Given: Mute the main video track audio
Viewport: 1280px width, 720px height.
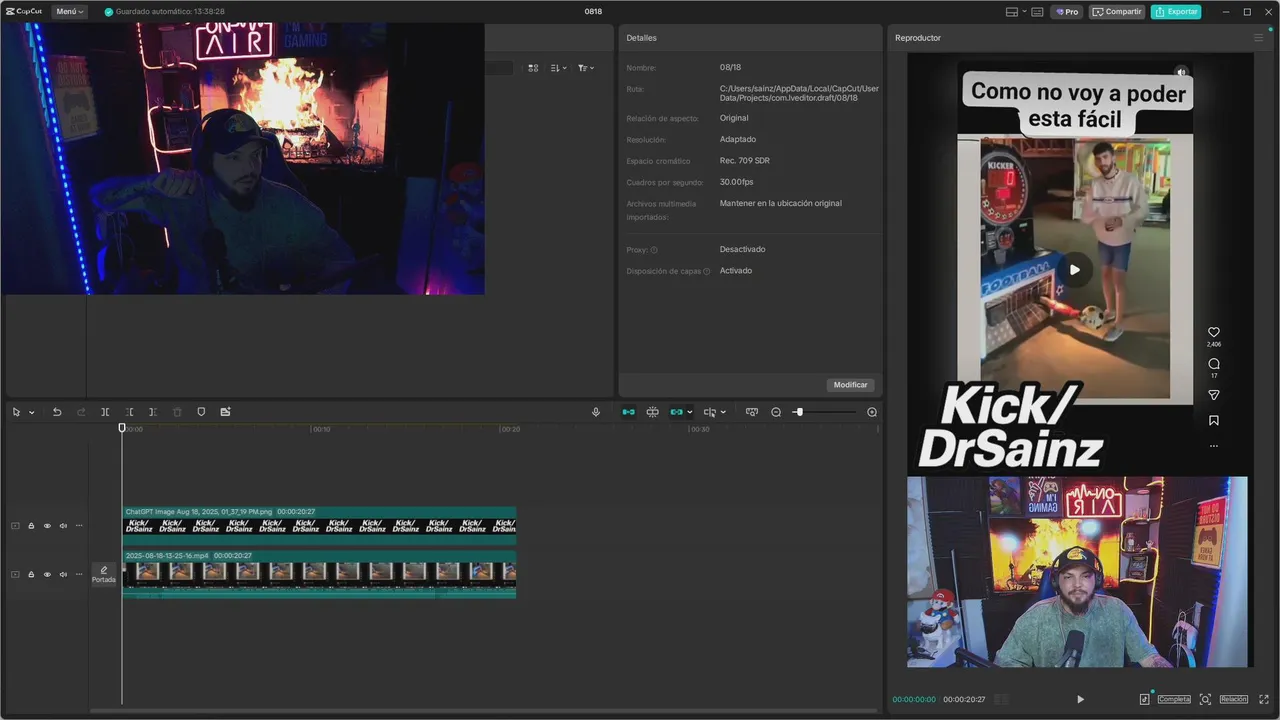Looking at the screenshot, I should tap(63, 574).
